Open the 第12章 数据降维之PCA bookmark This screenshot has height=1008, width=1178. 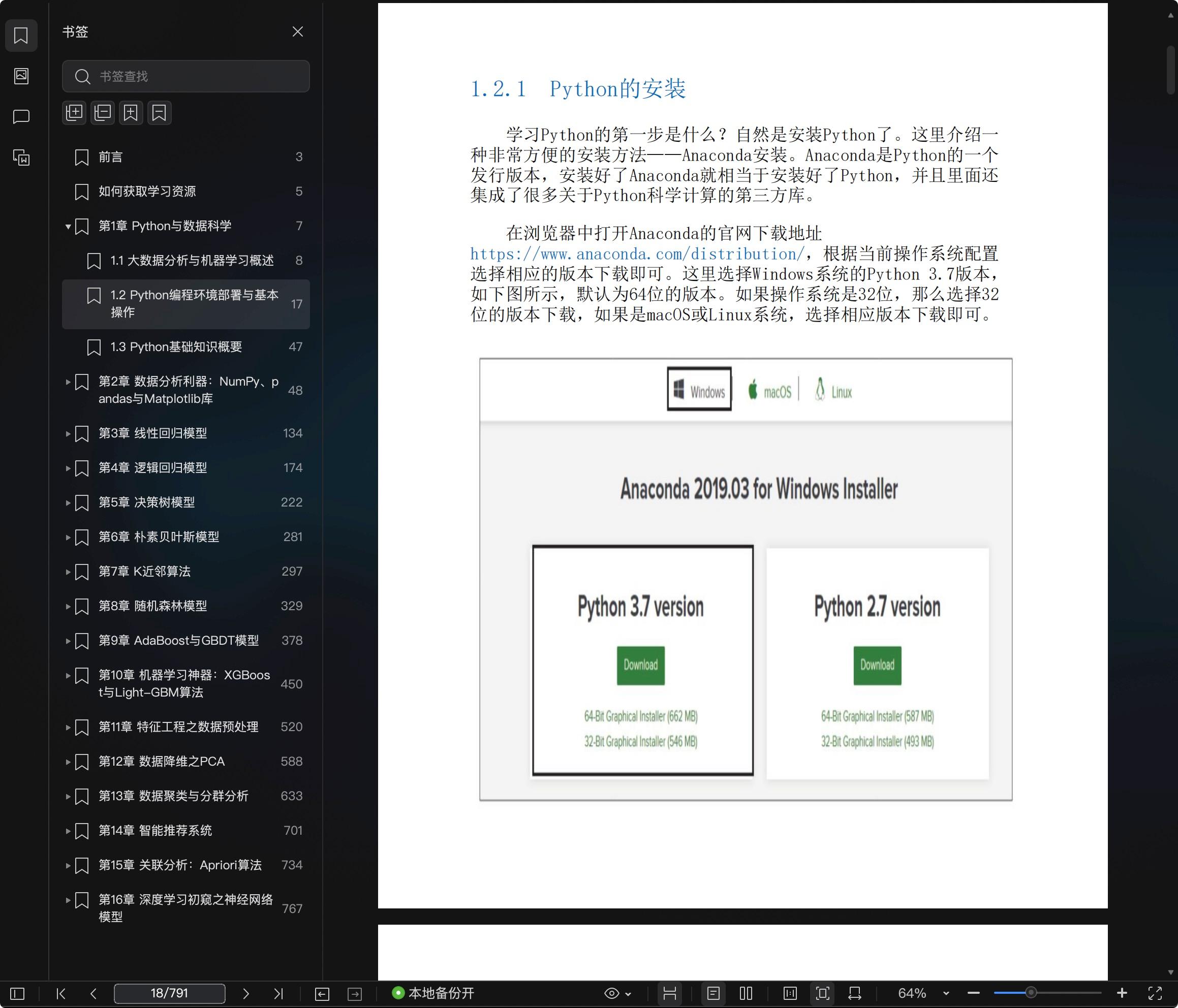pyautogui.click(x=186, y=762)
